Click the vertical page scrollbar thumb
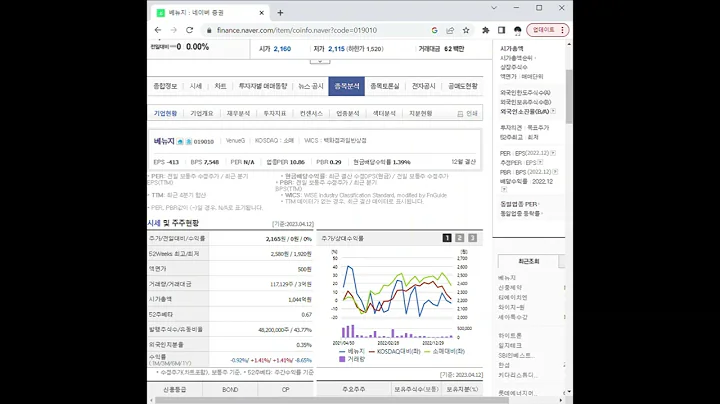Screen dimensions: 720x404 (x=569, y=96)
